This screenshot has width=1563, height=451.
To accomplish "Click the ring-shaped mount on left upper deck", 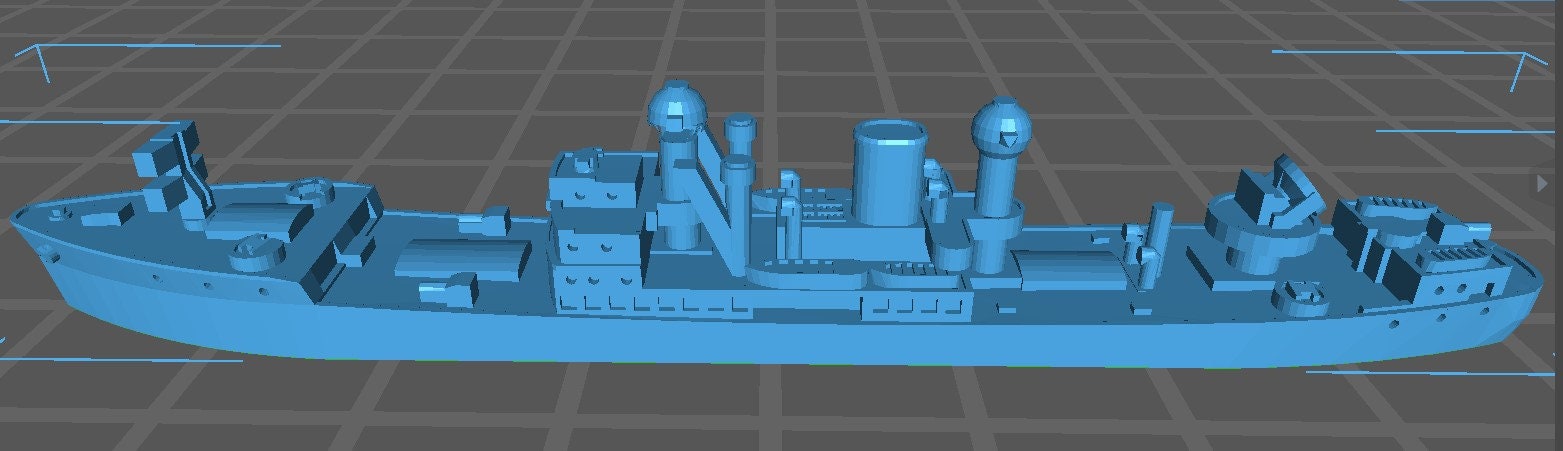I will point(310,190).
